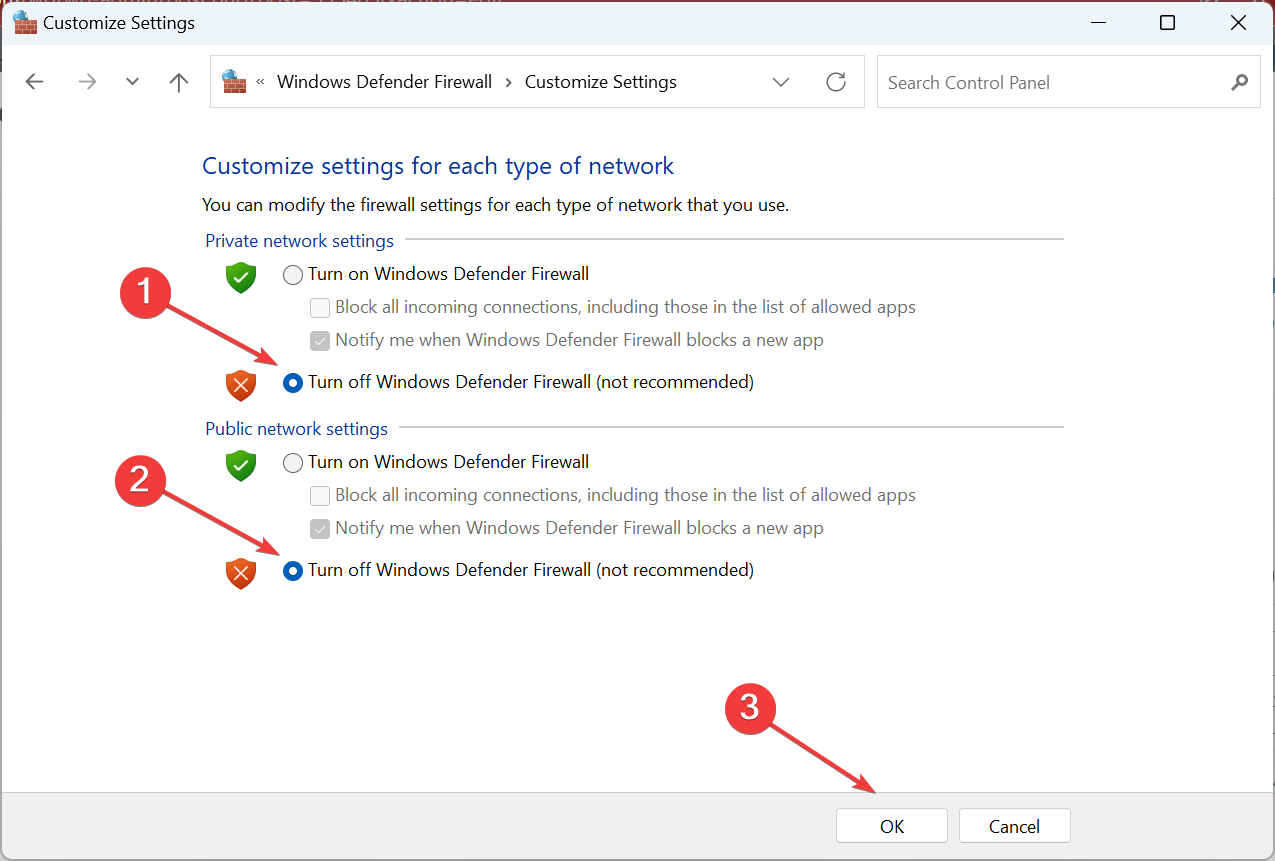Click 'You can modify the firewall settings' text
Screen dimensions: 1275x861
click(x=495, y=205)
